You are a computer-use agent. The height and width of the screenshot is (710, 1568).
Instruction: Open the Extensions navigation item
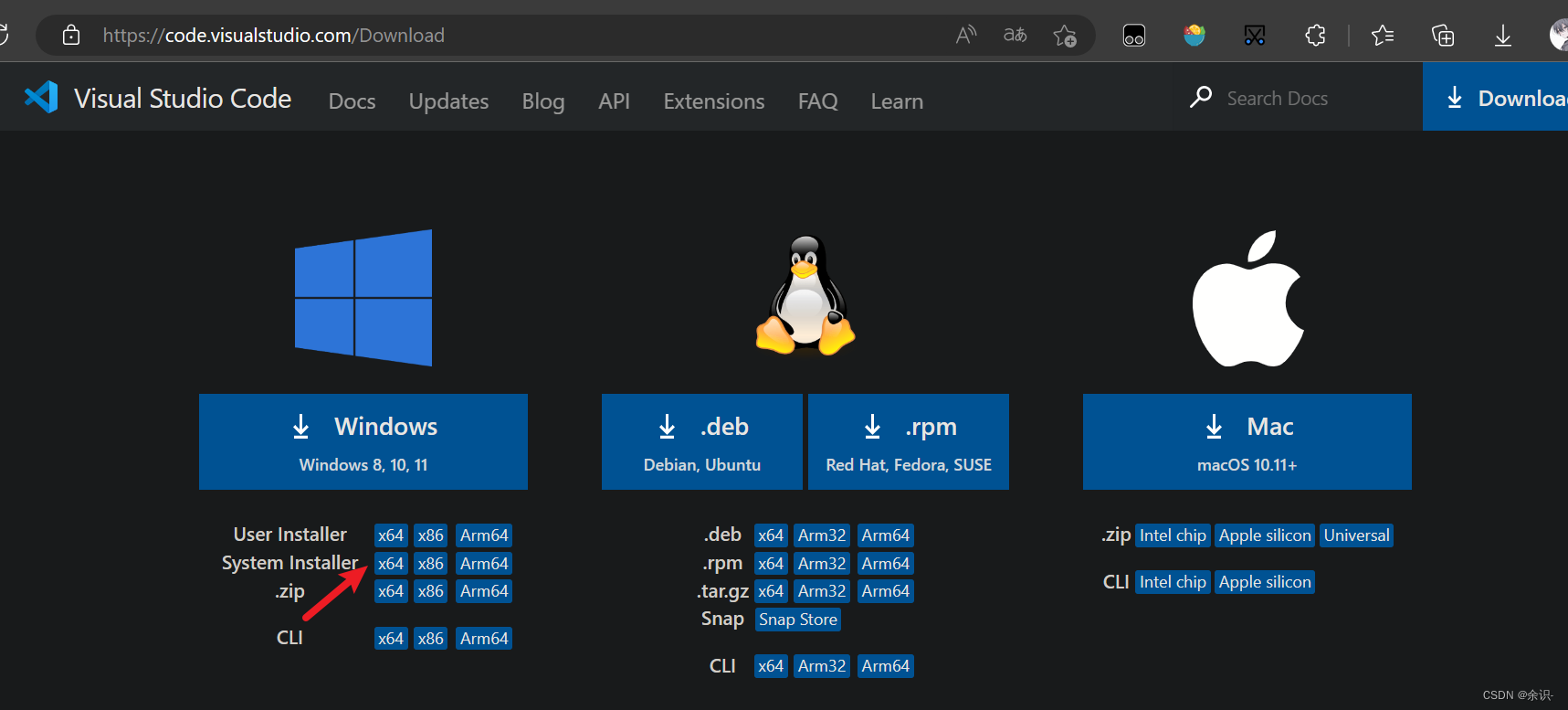pos(714,101)
